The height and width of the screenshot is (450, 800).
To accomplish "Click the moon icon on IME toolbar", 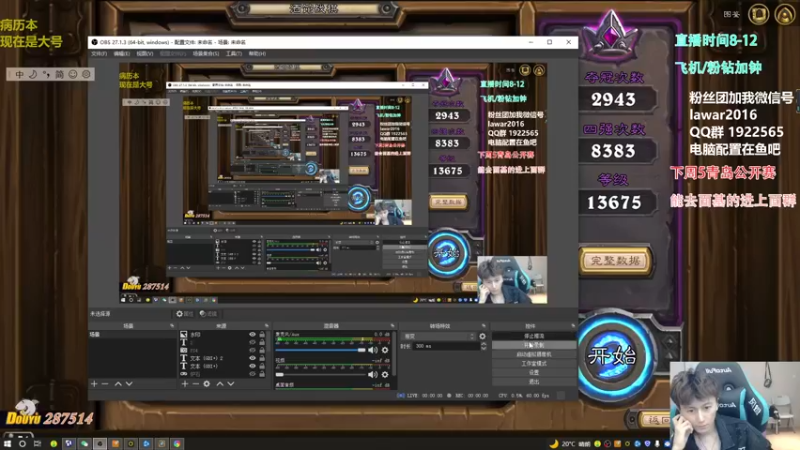I will coord(33,74).
